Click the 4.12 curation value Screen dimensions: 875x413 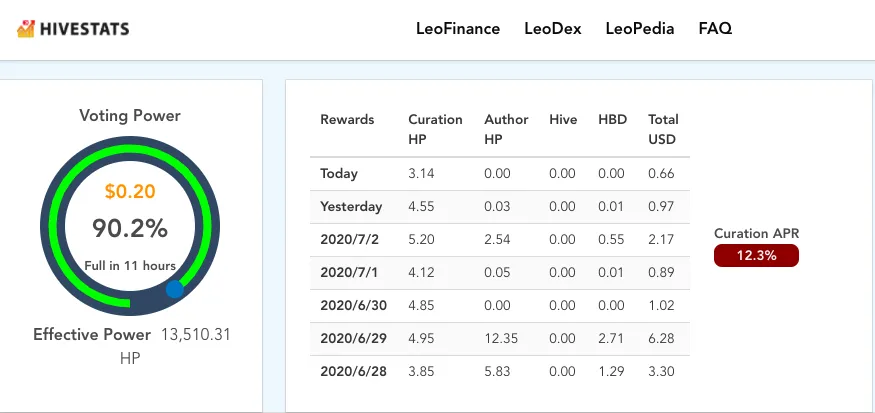tap(421, 272)
